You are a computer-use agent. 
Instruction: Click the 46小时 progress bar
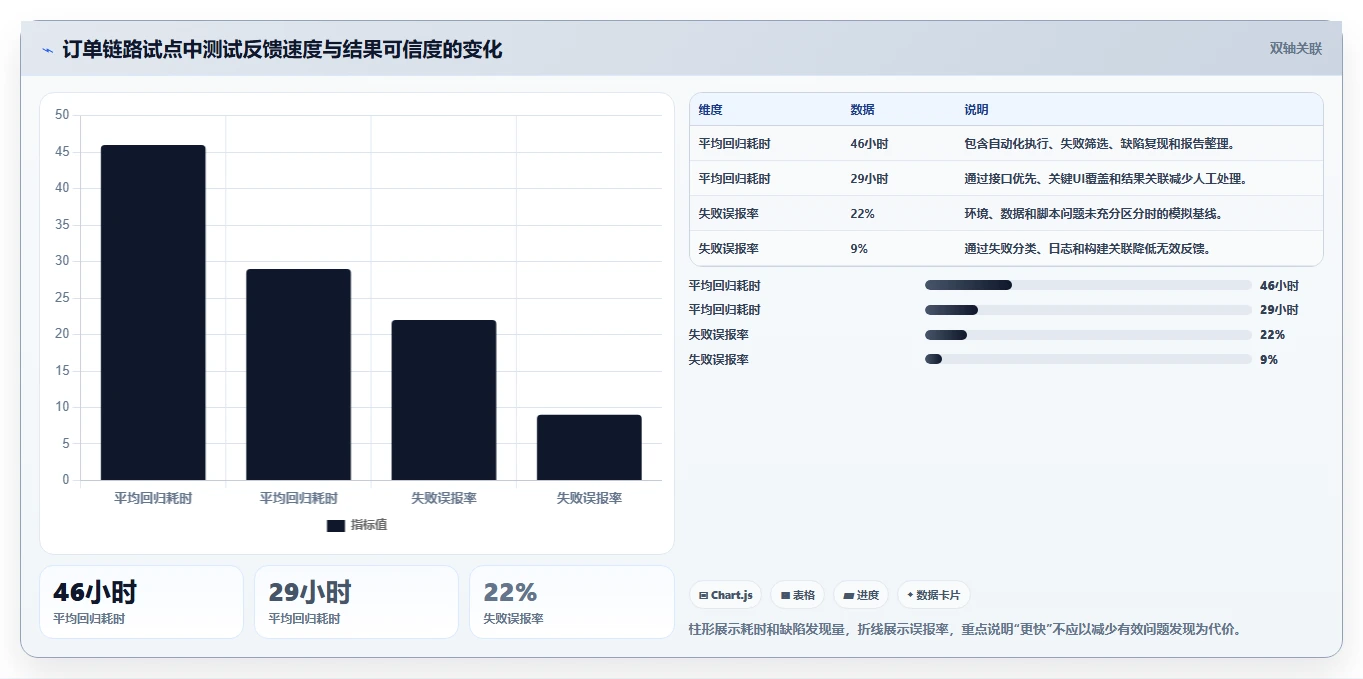click(1088, 285)
